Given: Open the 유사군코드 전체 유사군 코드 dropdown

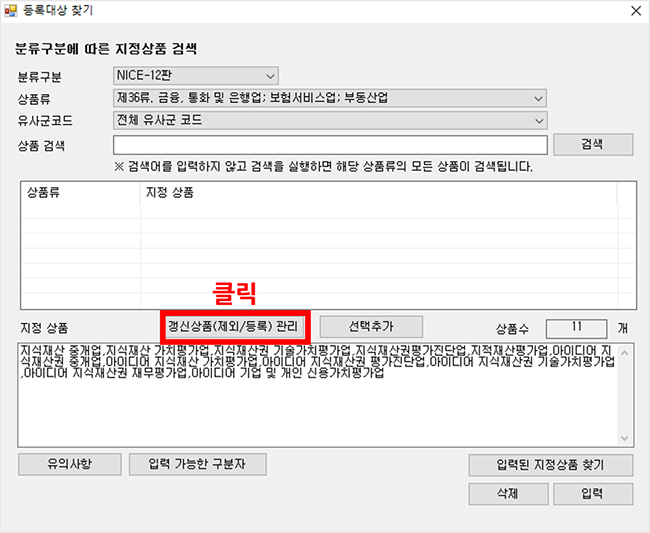Looking at the screenshot, I should 330,121.
